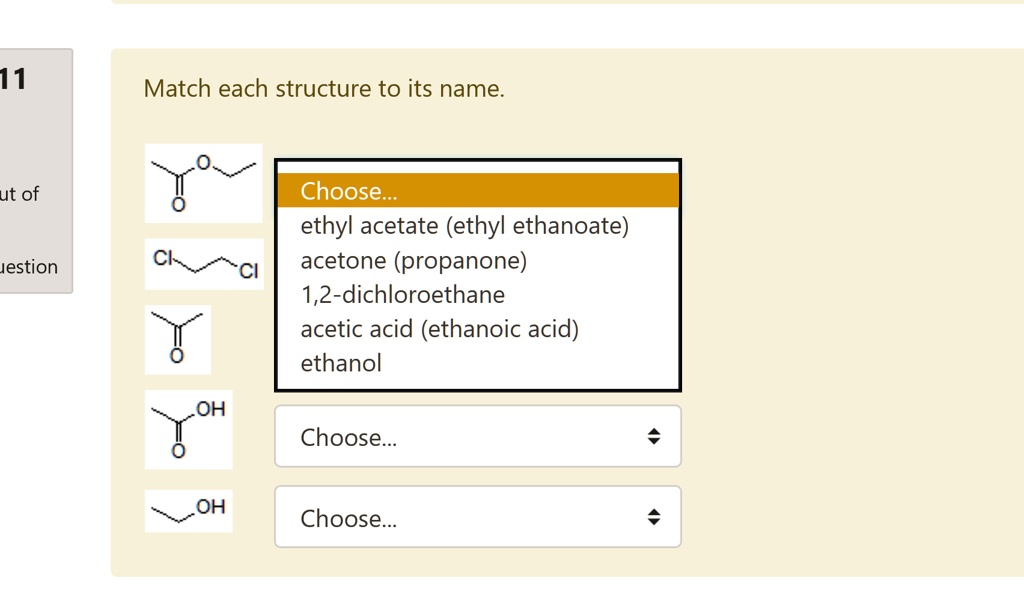Open the dropdown beside the carboxylic acid structure
The width and height of the screenshot is (1024, 595).
coord(477,437)
